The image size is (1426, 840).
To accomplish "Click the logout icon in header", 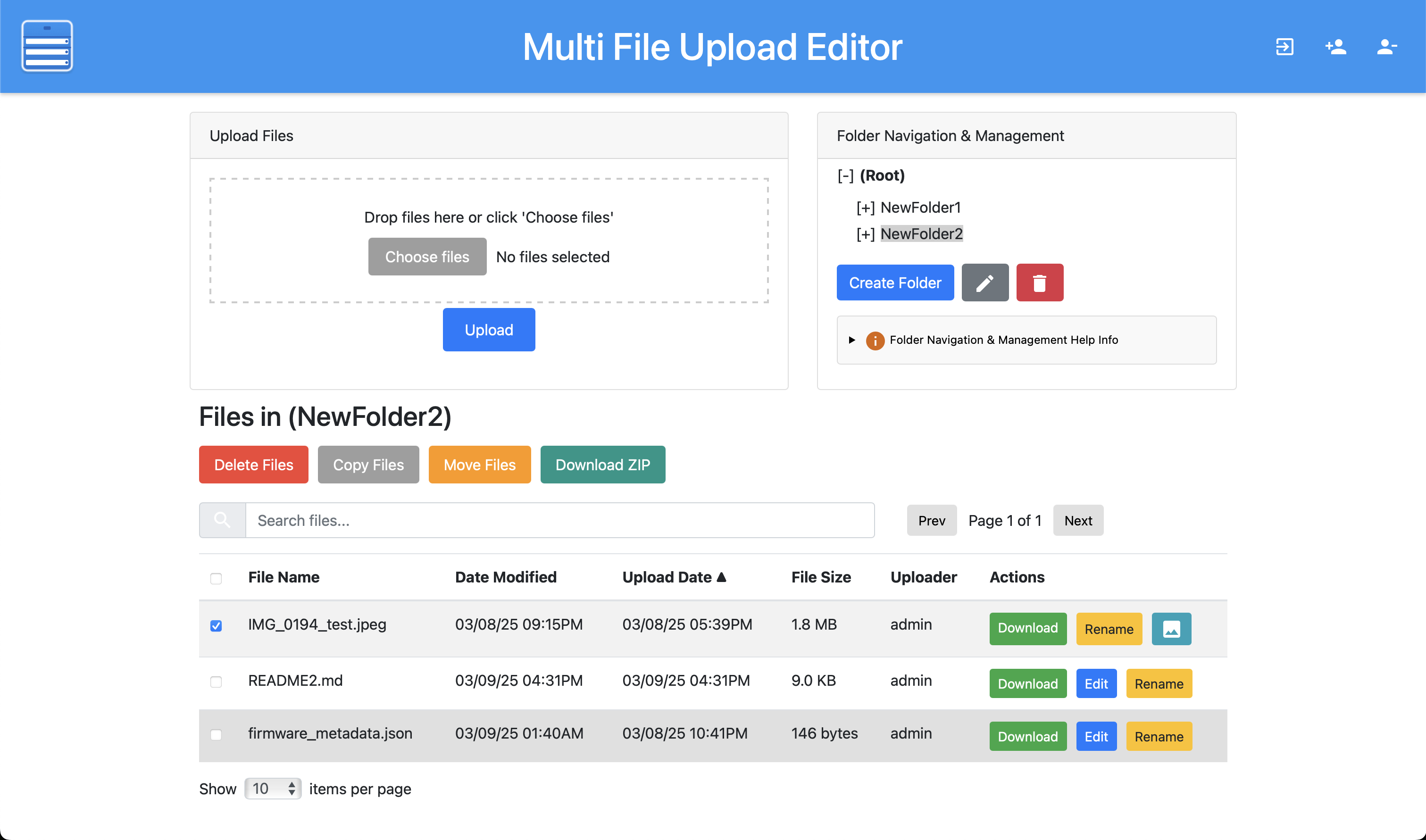I will [1284, 46].
